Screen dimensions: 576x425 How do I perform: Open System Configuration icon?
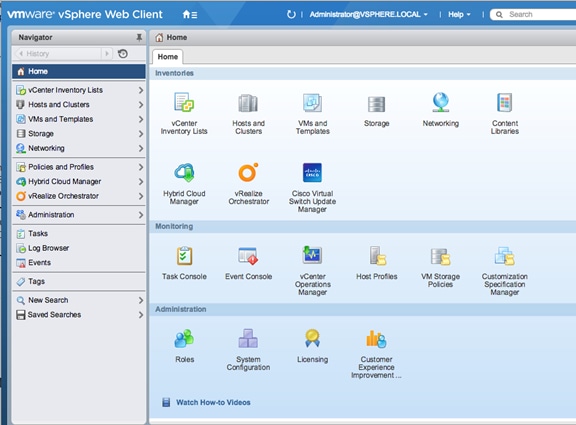click(248, 338)
